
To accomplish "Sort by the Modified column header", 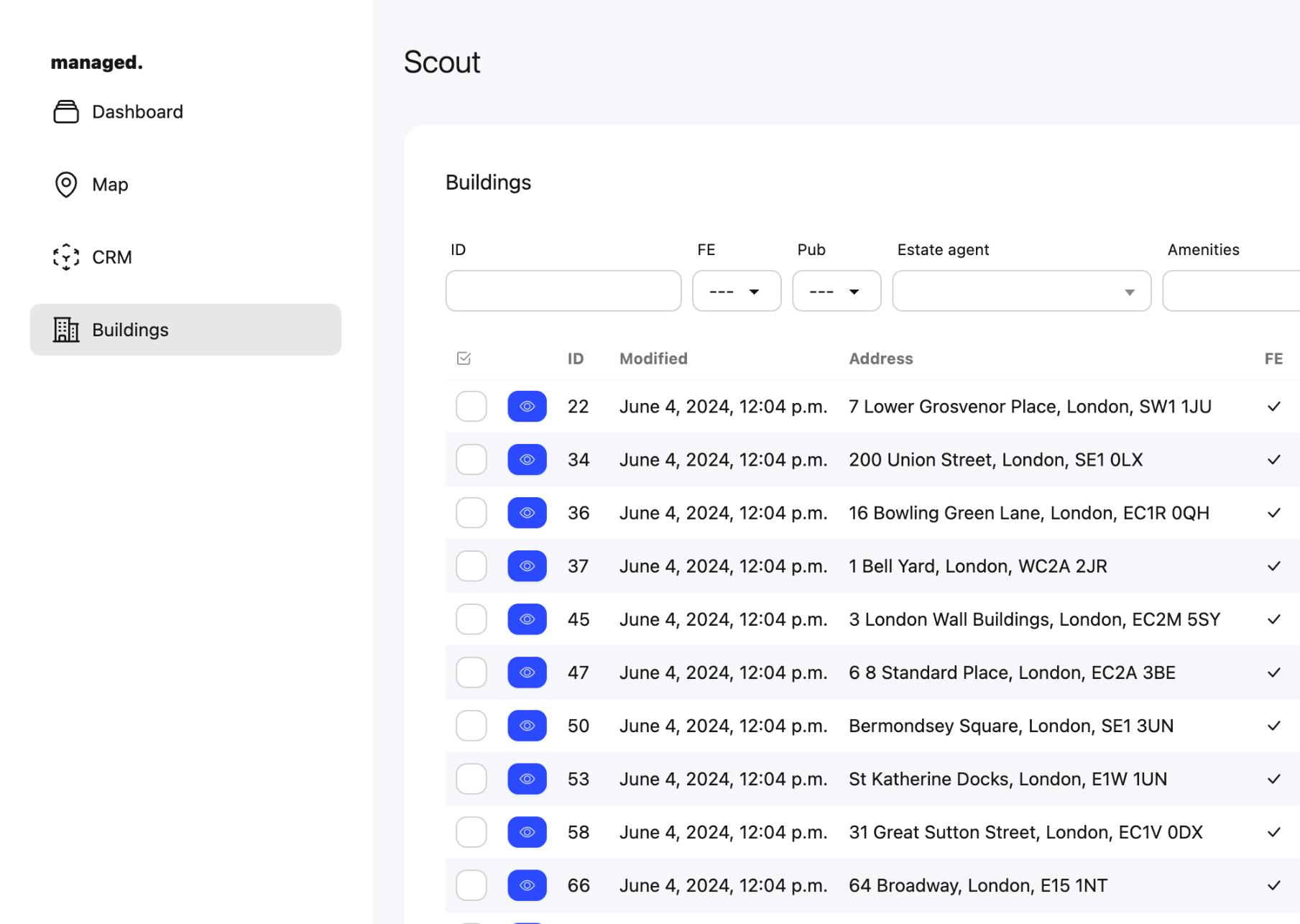I will [x=653, y=359].
